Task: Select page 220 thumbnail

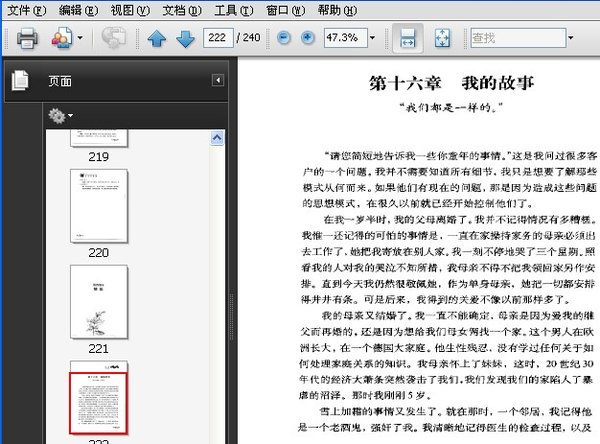Action: tap(98, 203)
